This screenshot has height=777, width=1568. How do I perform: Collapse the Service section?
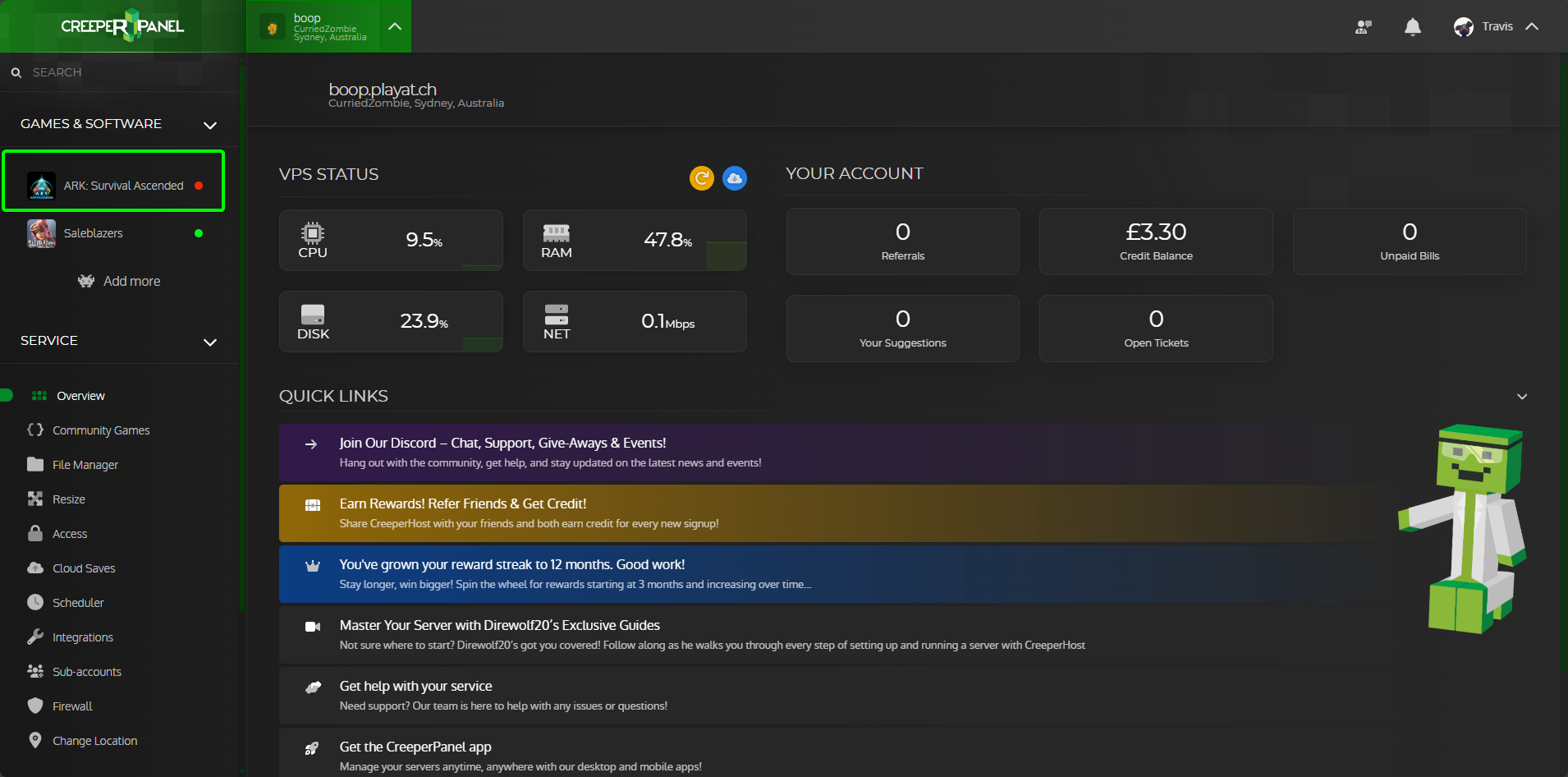pos(209,342)
